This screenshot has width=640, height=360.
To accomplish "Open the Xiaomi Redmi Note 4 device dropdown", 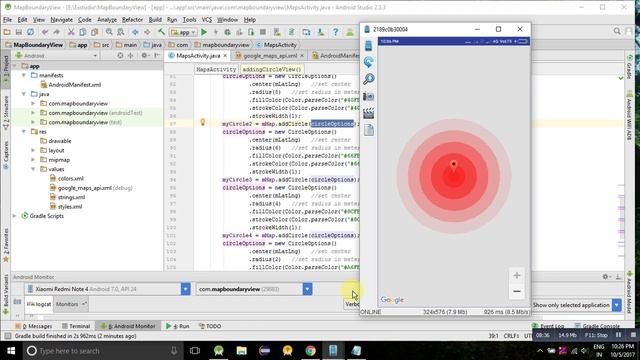I will [185, 289].
